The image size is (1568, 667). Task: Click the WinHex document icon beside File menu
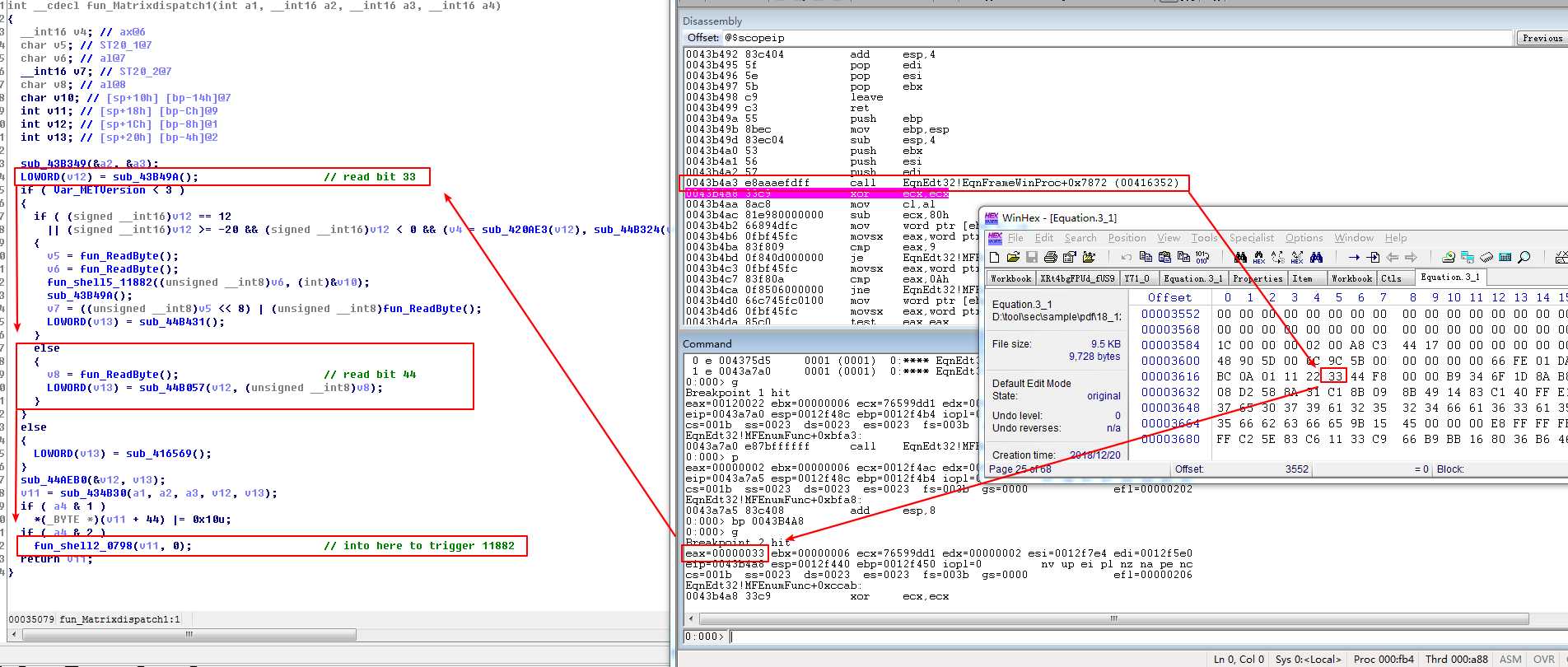[x=994, y=238]
